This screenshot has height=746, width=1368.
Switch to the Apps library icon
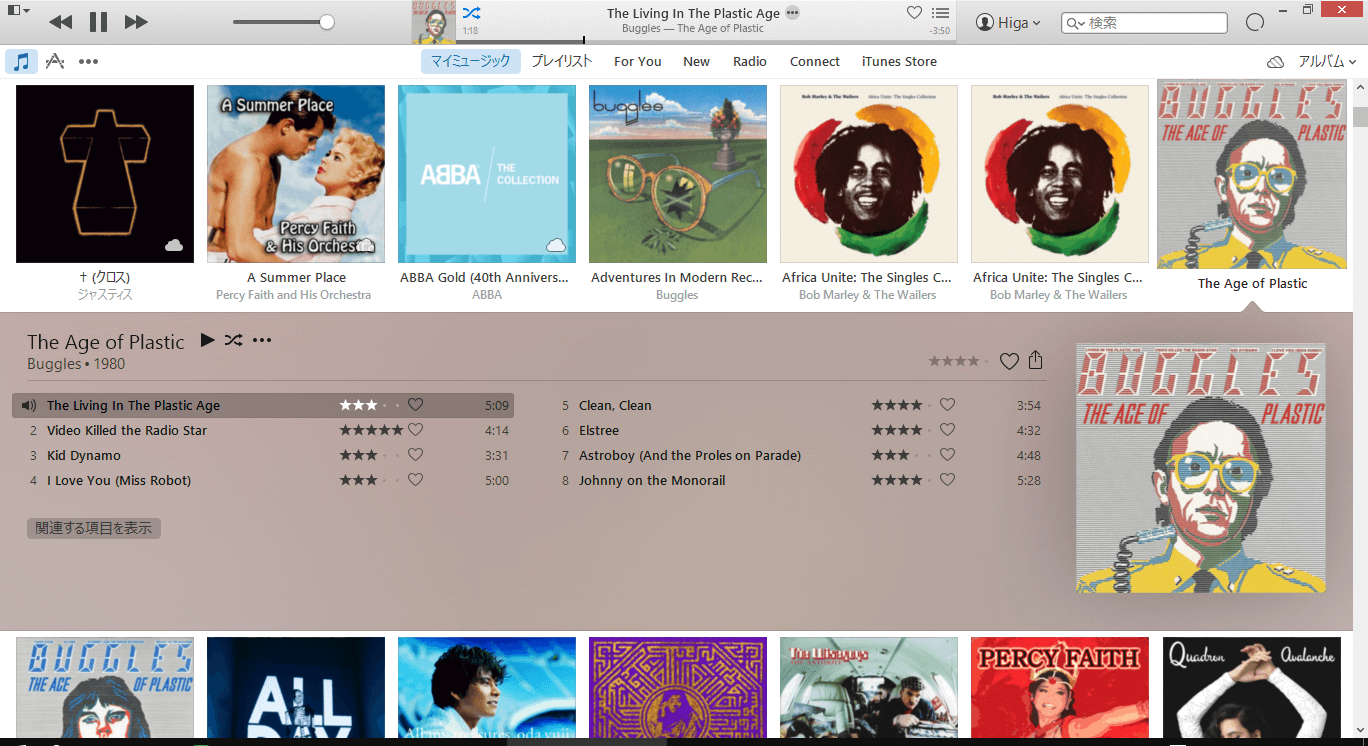55,61
